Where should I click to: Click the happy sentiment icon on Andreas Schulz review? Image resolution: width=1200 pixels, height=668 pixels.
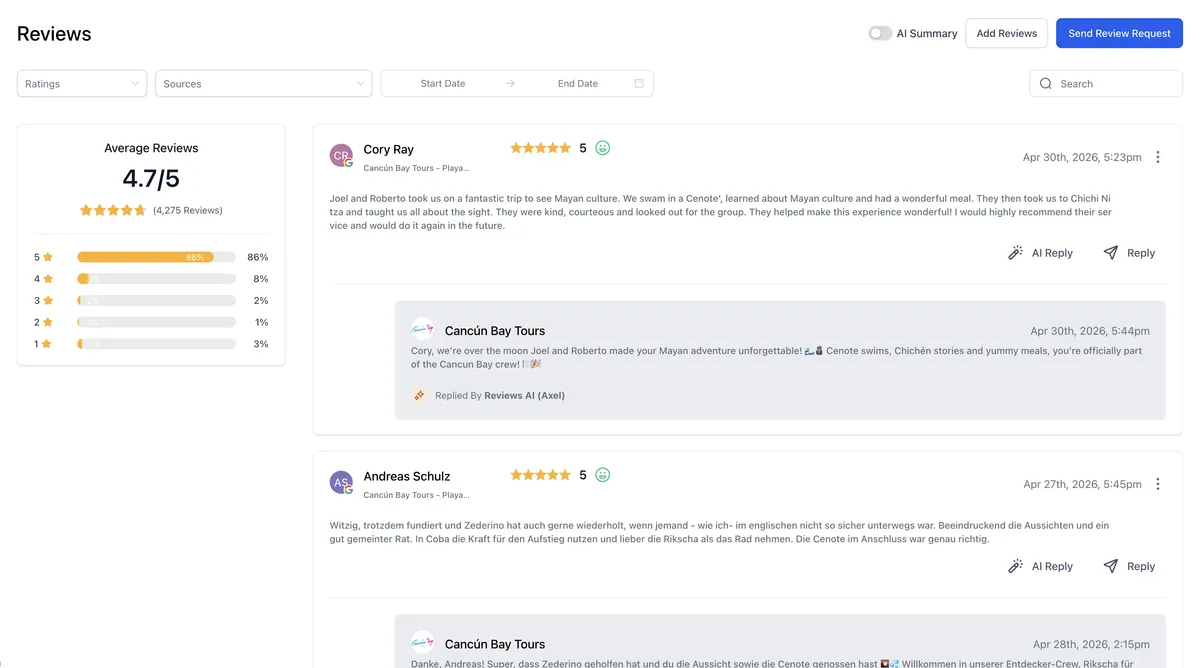click(x=603, y=475)
